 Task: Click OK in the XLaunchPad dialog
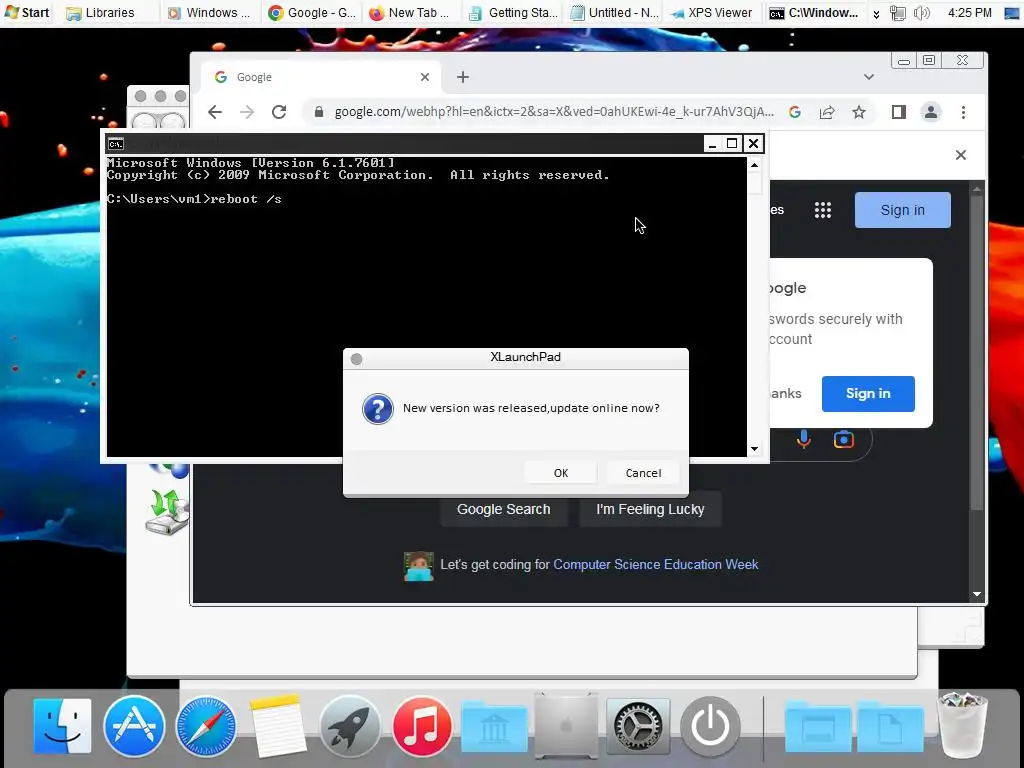point(561,473)
